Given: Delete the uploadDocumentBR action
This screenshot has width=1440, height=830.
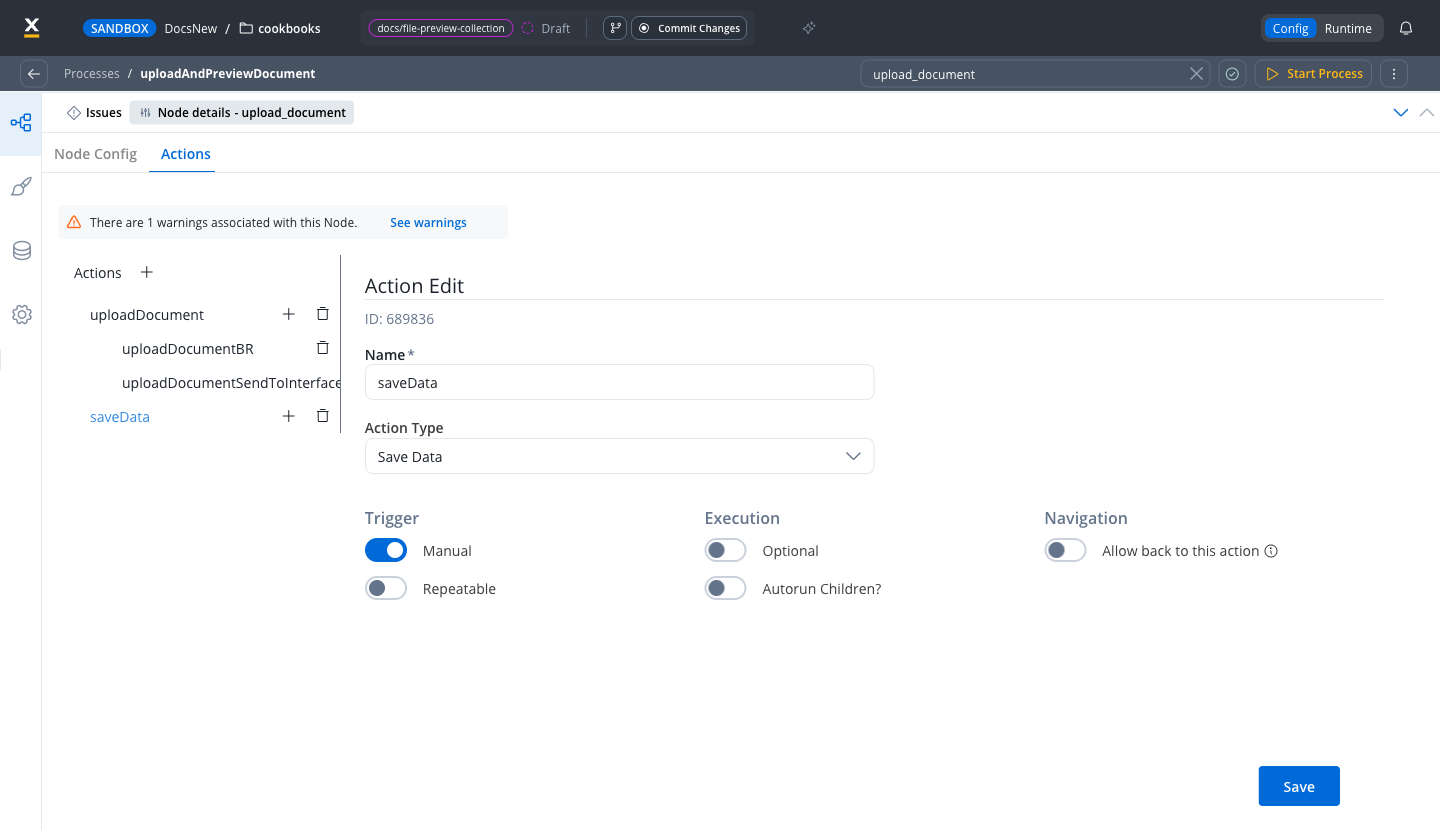Looking at the screenshot, I should click(x=322, y=348).
